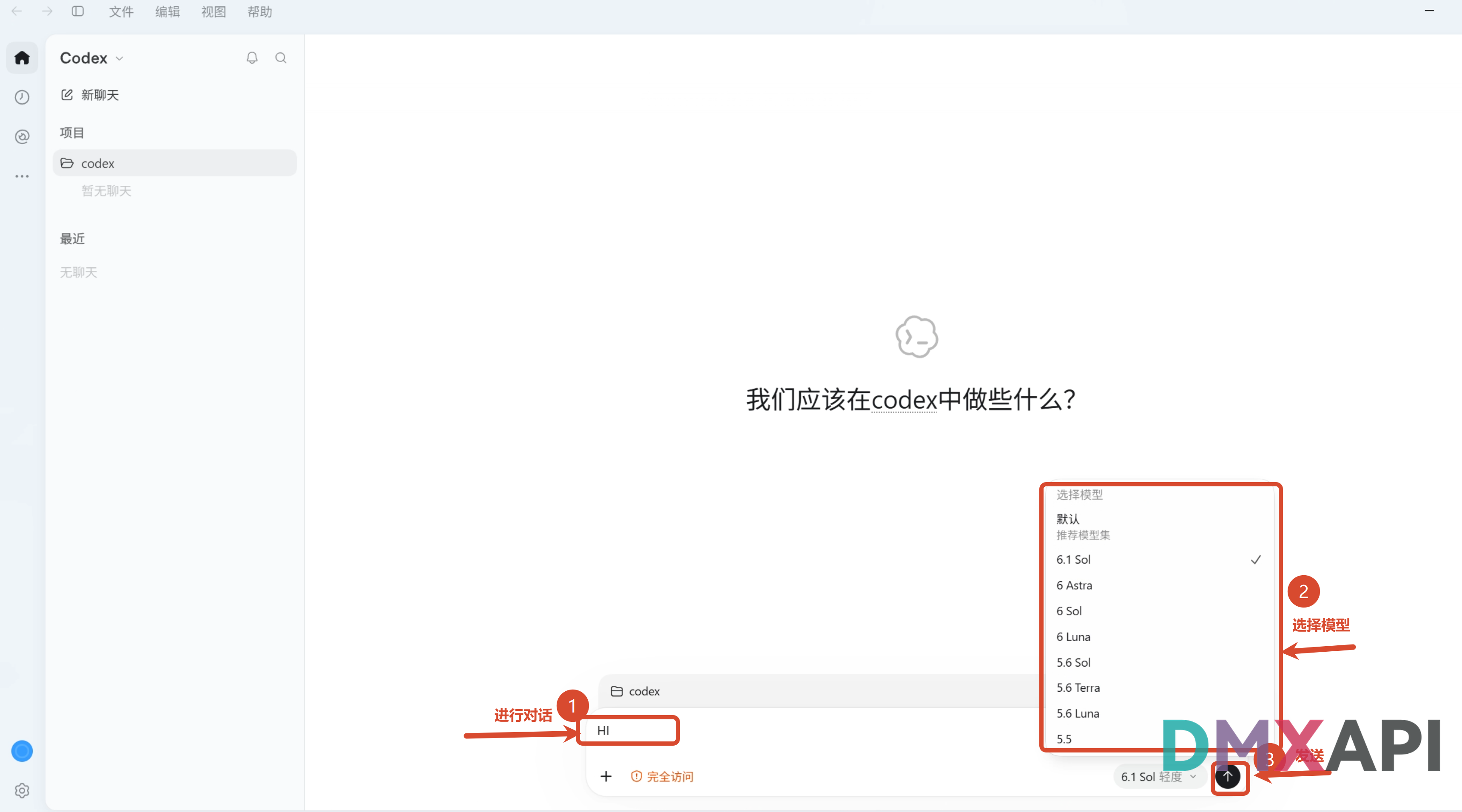Viewport: 1462px width, 812px height.
Task: Send the message with the up-arrow button
Action: (x=1228, y=776)
